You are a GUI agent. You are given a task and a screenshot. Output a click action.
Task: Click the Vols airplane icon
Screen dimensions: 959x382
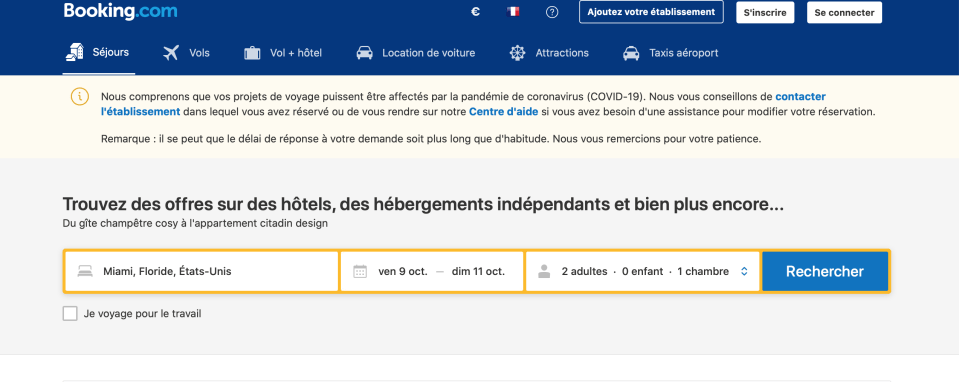tap(171, 53)
